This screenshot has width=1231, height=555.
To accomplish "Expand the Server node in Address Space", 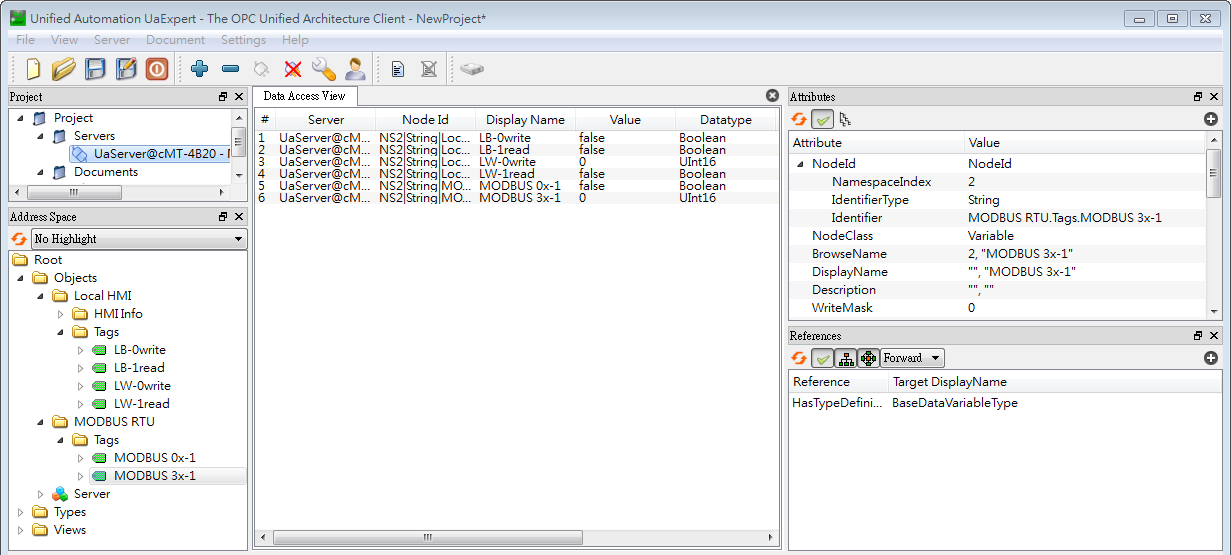I will click(40, 494).
